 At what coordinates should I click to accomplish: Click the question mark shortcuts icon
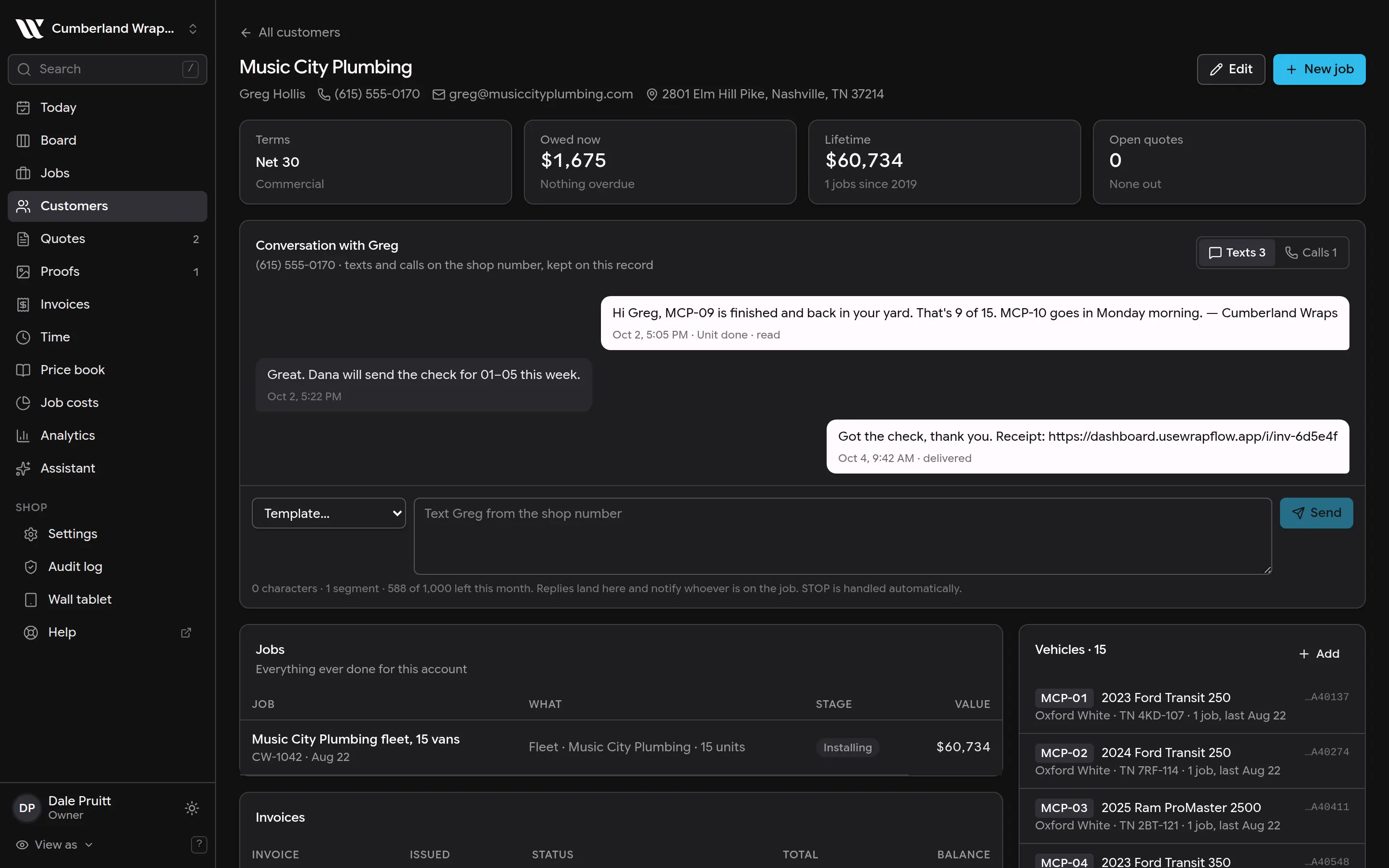199,844
